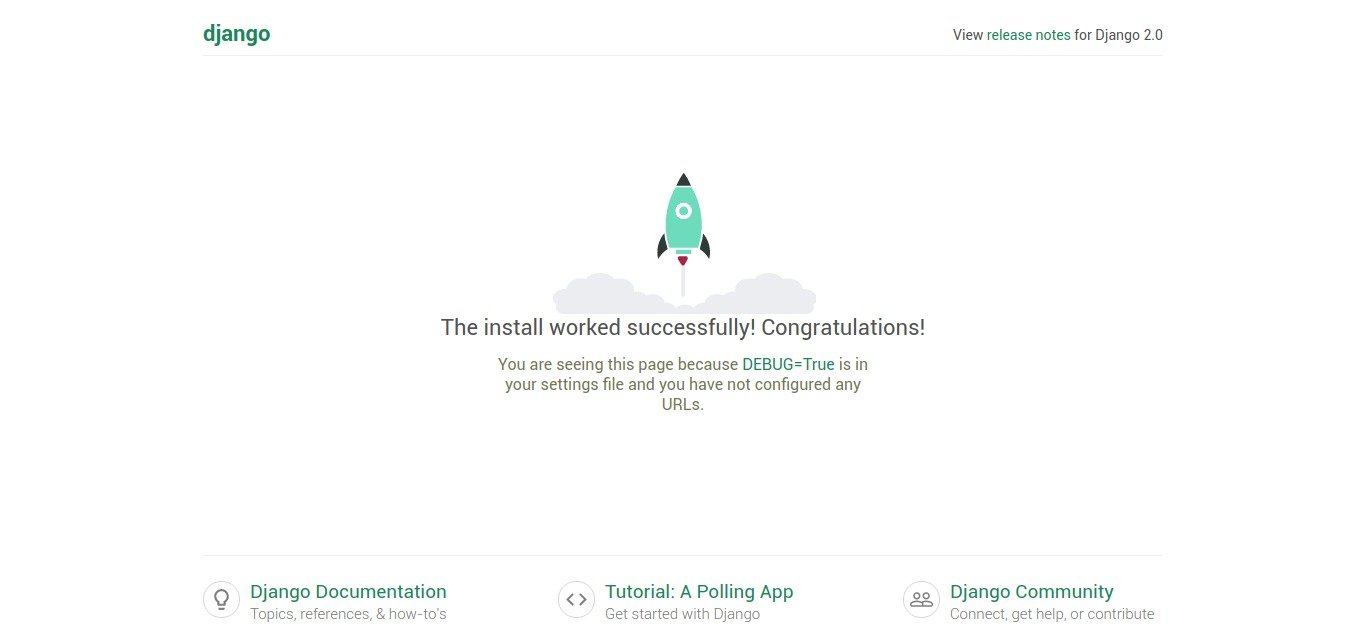Click the lightbulb icon beside Django Documentation
Image resolution: width=1351 pixels, height=631 pixels.
pyautogui.click(x=221, y=600)
